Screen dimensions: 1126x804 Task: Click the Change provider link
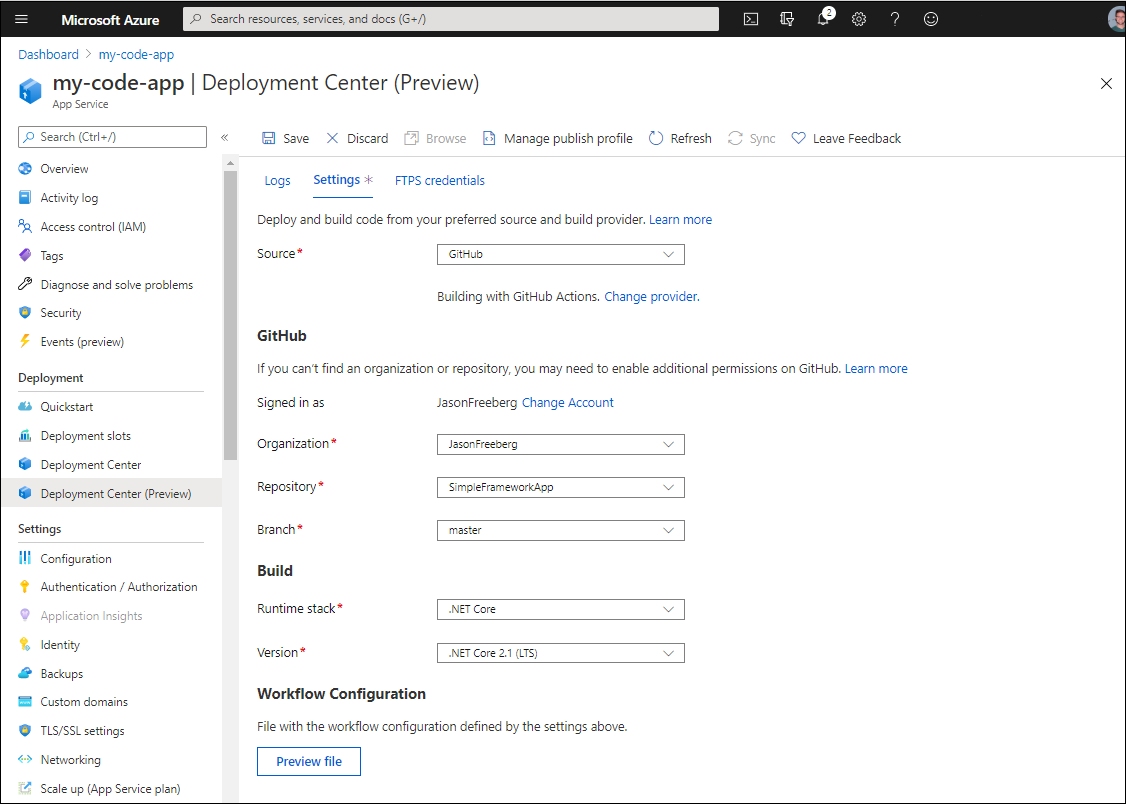pyautogui.click(x=650, y=296)
